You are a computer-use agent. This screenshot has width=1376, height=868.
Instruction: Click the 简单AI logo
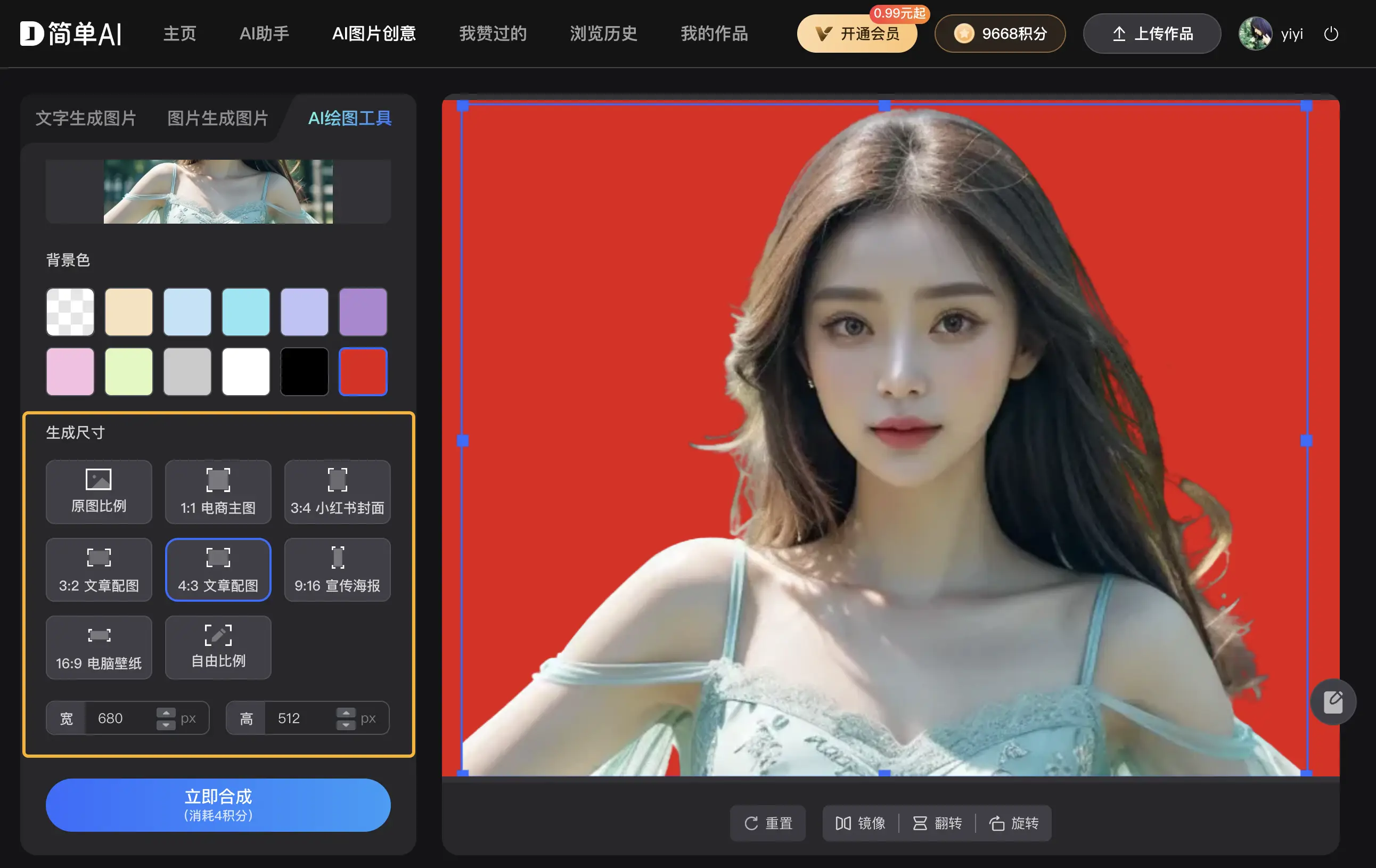pyautogui.click(x=71, y=34)
